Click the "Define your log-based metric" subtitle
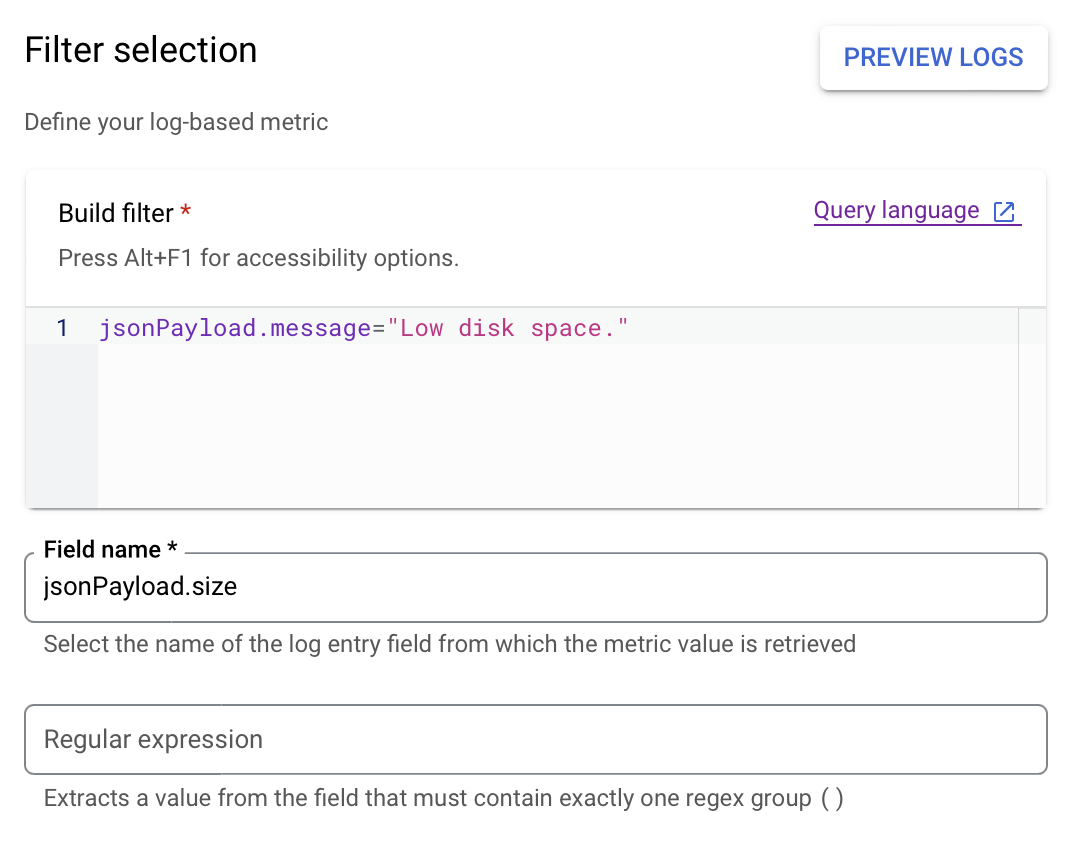The height and width of the screenshot is (844, 1076). (x=176, y=122)
